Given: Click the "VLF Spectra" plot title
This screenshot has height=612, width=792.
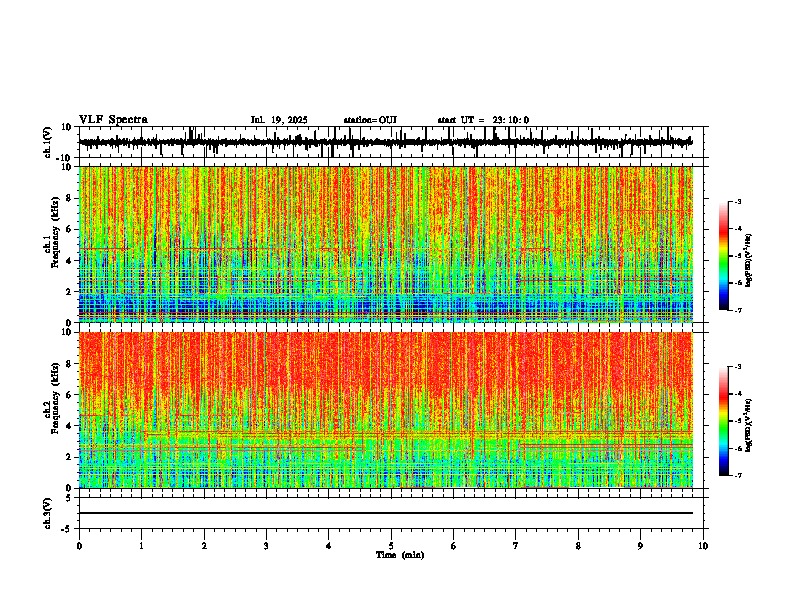Looking at the screenshot, I should point(113,120).
